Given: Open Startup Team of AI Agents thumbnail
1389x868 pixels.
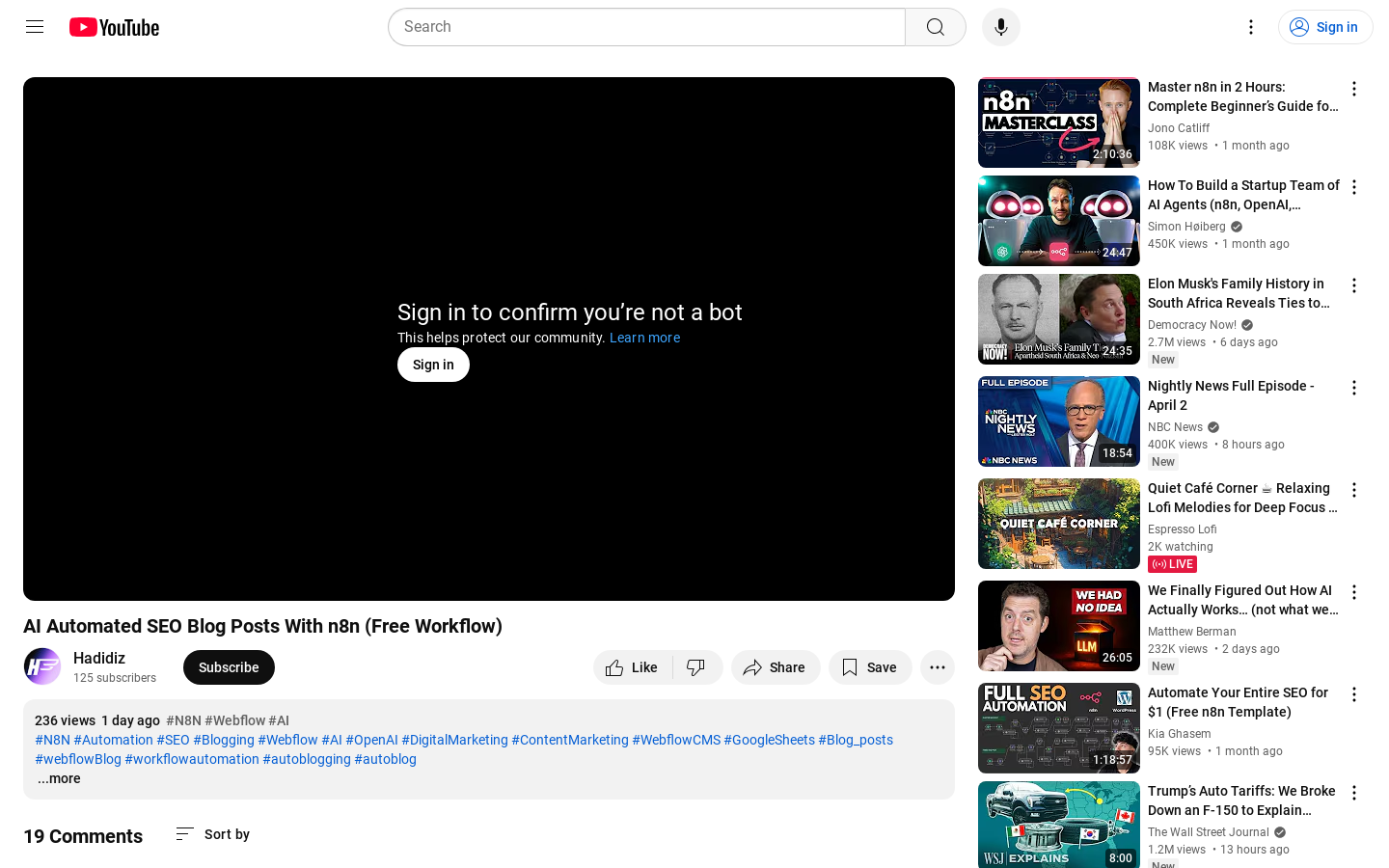Looking at the screenshot, I should click(1059, 221).
